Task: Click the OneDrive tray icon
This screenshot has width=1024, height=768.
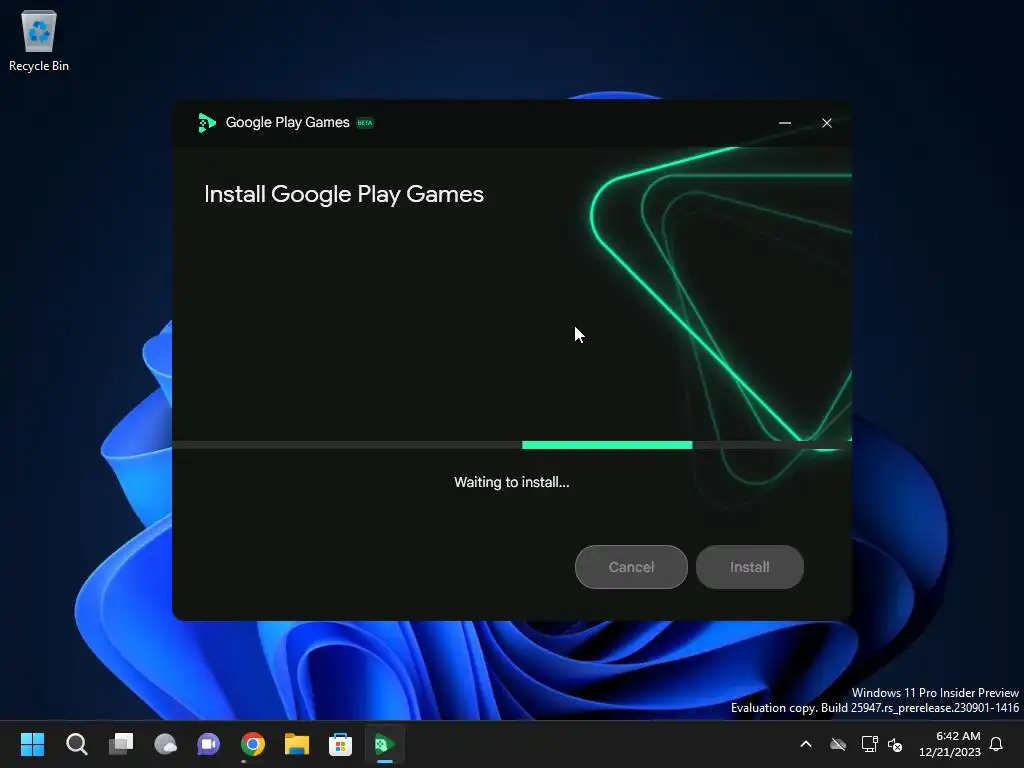Action: 838,744
